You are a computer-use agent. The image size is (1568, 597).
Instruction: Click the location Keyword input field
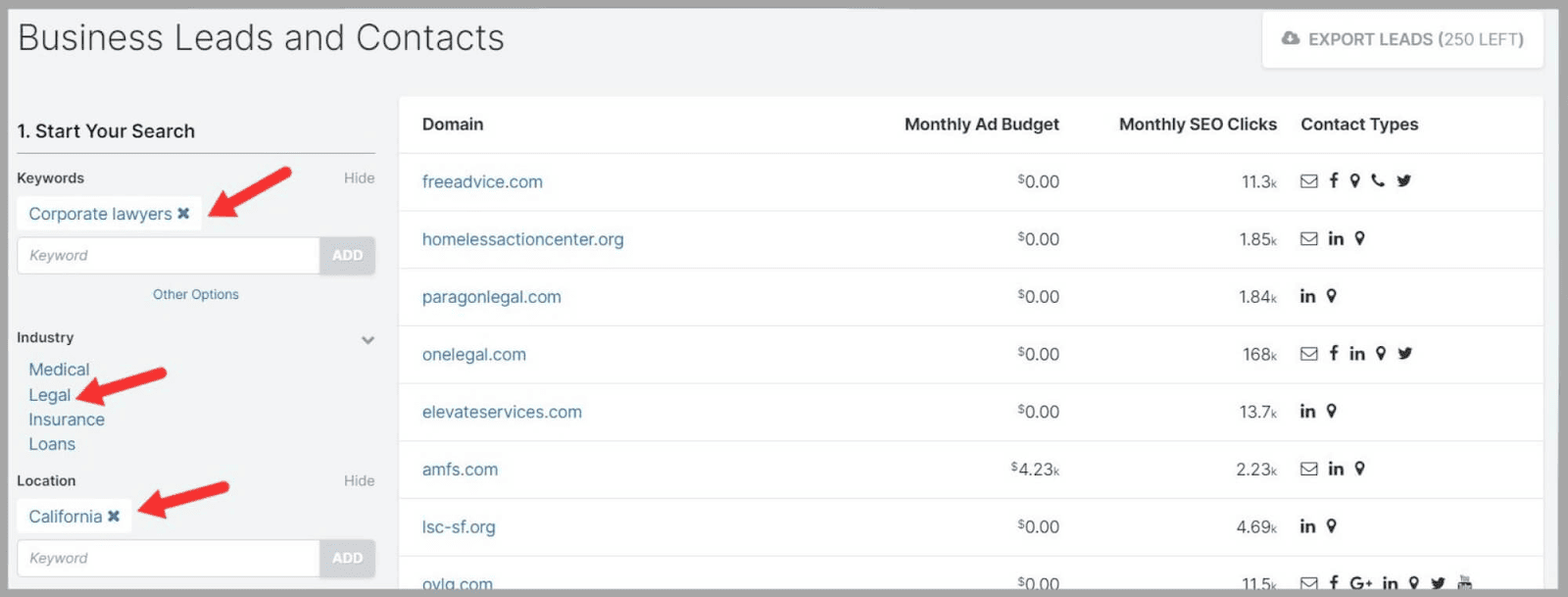click(167, 558)
